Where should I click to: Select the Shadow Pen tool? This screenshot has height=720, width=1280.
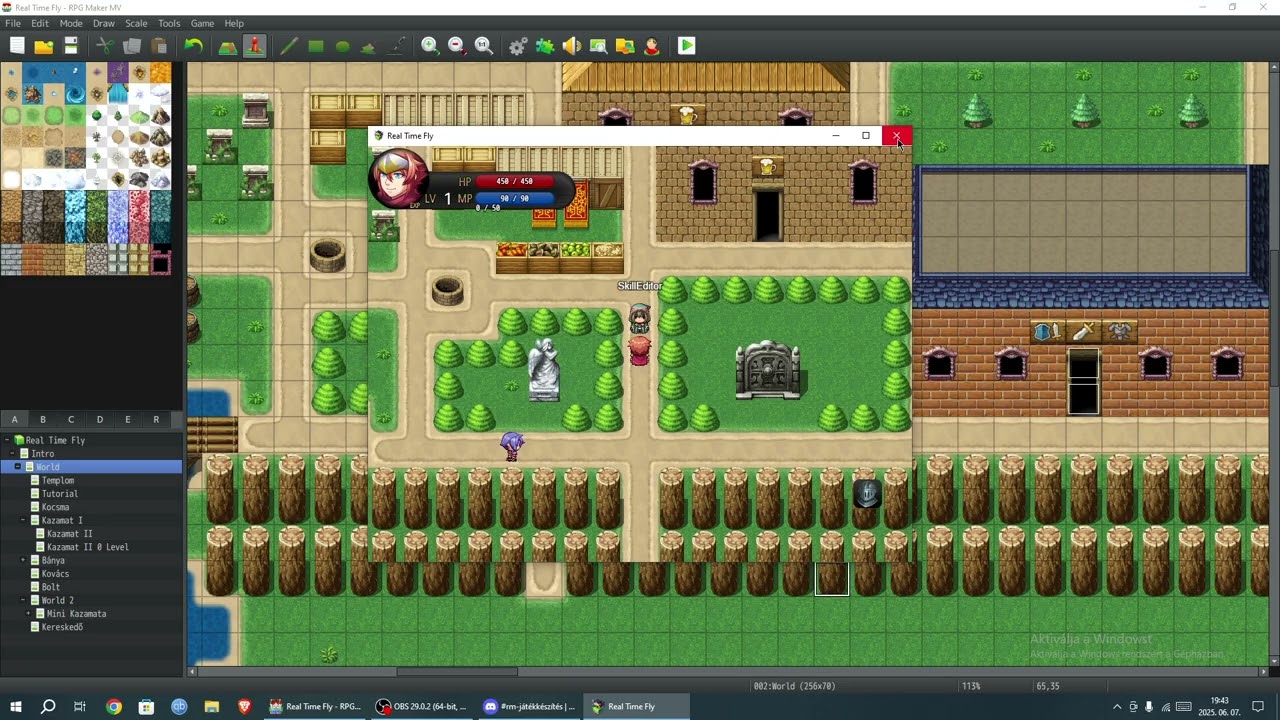pyautogui.click(x=397, y=46)
